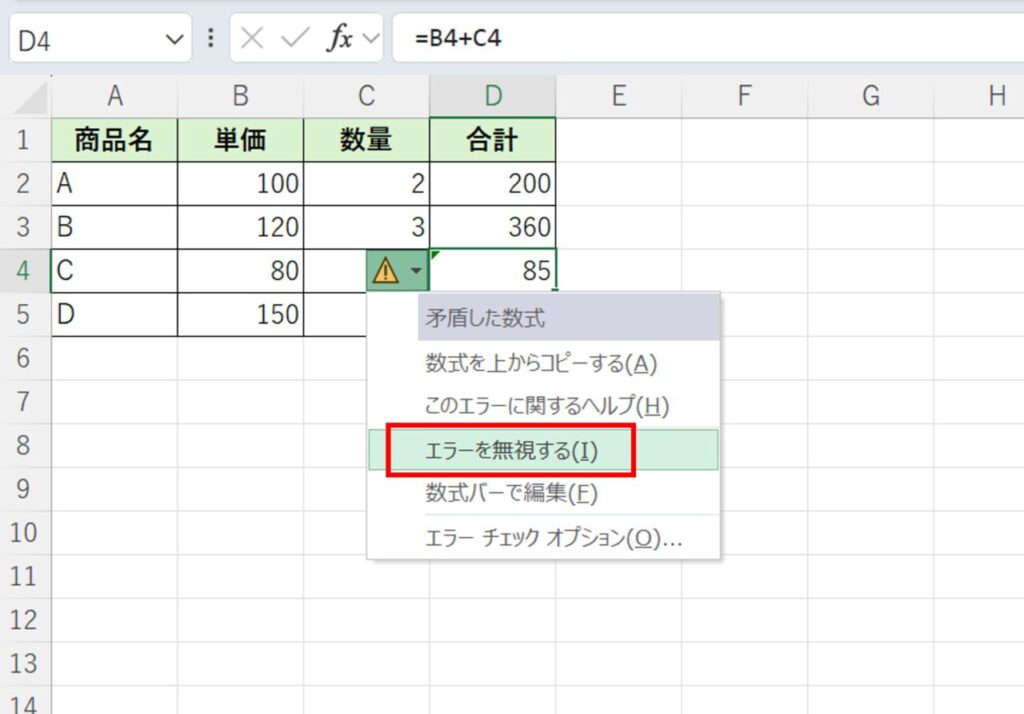Click cell containing 200
The width and height of the screenshot is (1024, 714).
click(493, 184)
